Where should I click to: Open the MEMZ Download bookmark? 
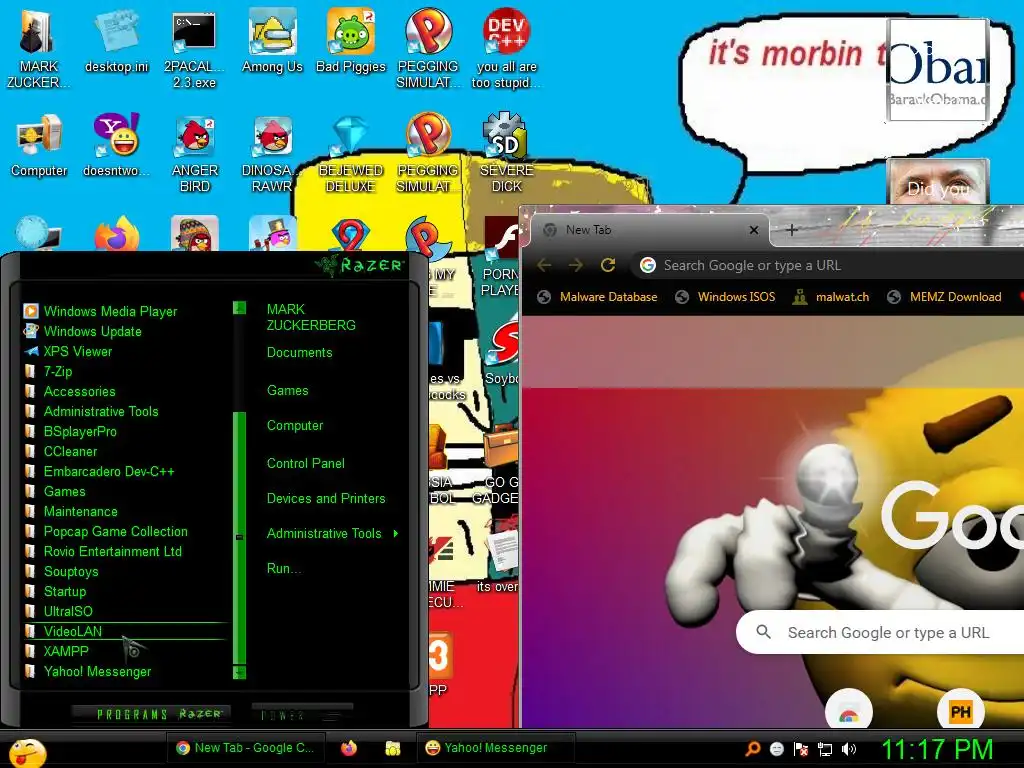pos(944,297)
